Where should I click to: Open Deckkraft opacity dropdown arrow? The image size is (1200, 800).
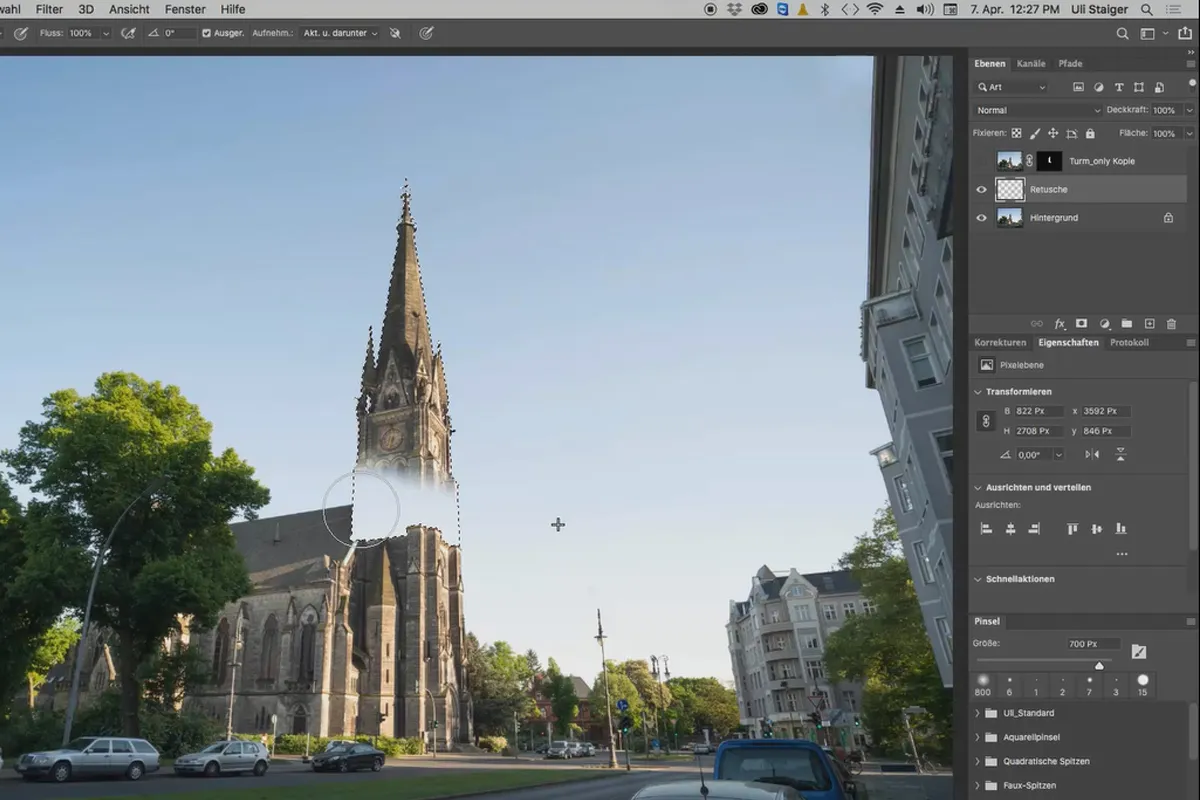[1189, 110]
